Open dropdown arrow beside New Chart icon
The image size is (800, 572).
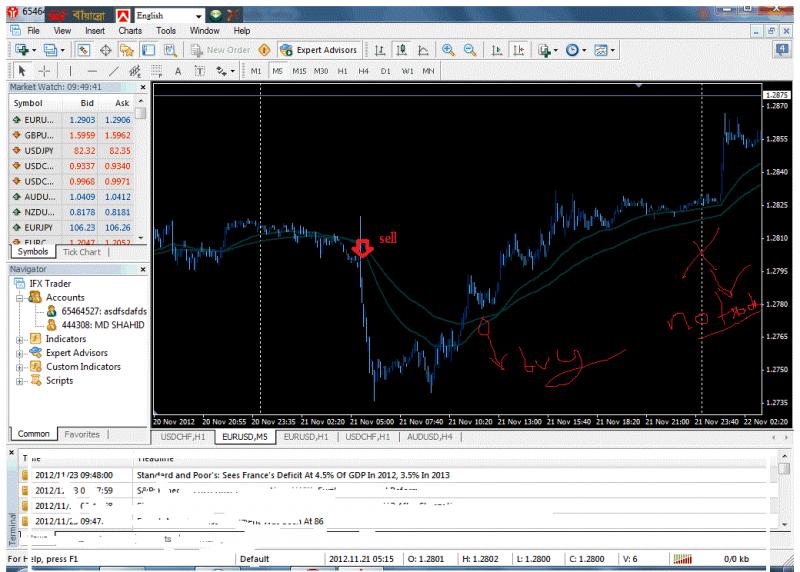34,50
